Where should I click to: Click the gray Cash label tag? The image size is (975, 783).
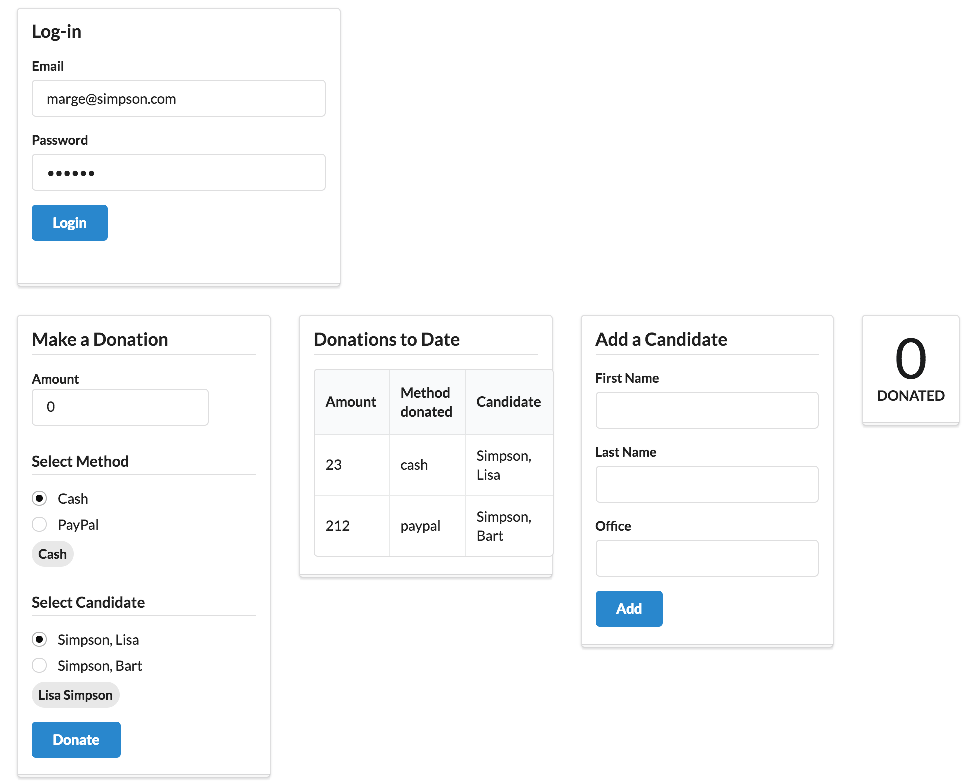[53, 554]
